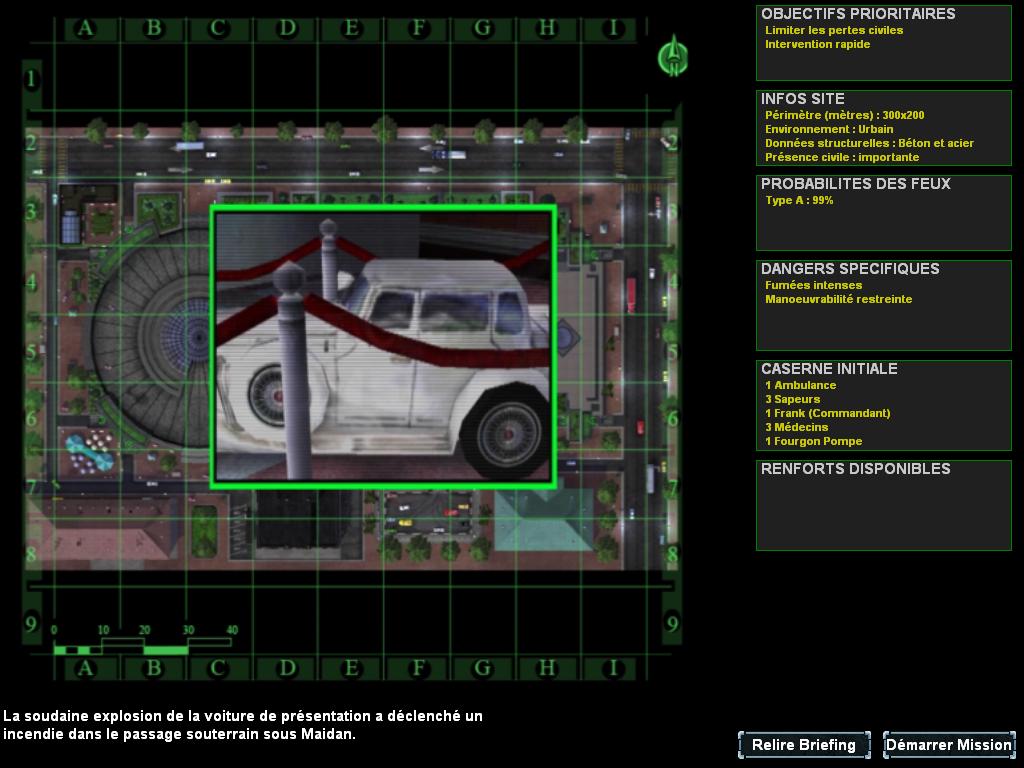Click the white presentation car image
The image size is (1024, 768).
[x=383, y=346]
